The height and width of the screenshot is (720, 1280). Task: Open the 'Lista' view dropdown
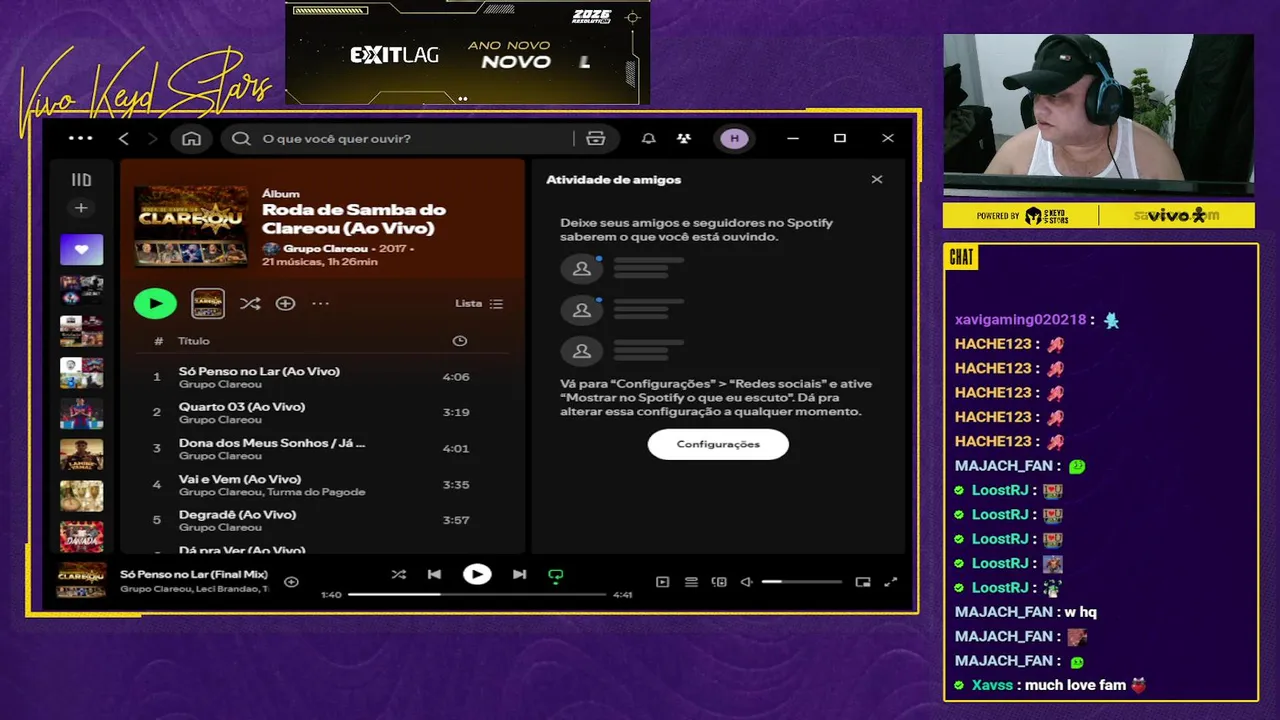pos(479,303)
